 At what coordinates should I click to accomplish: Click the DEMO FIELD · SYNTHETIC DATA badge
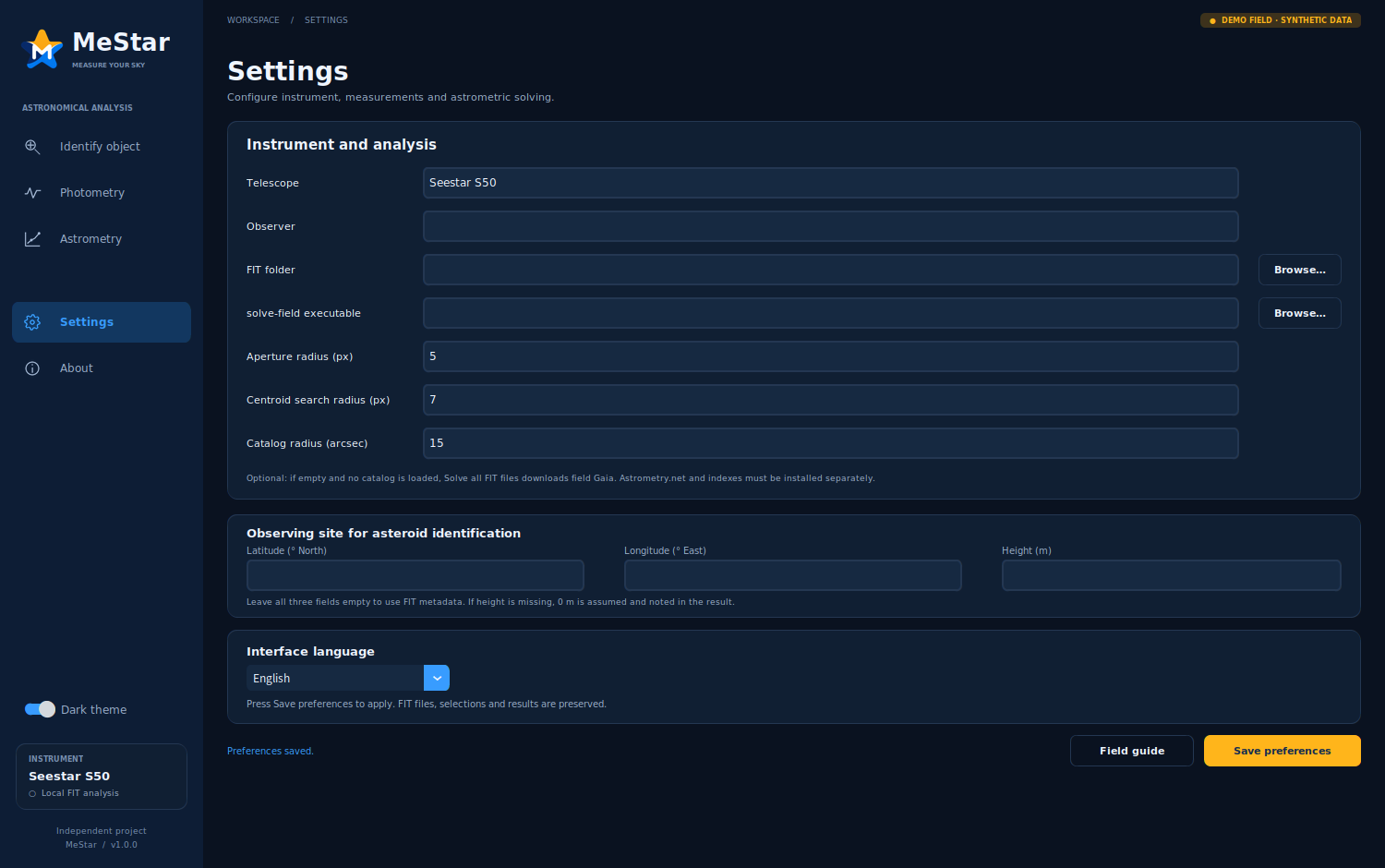tap(1281, 20)
